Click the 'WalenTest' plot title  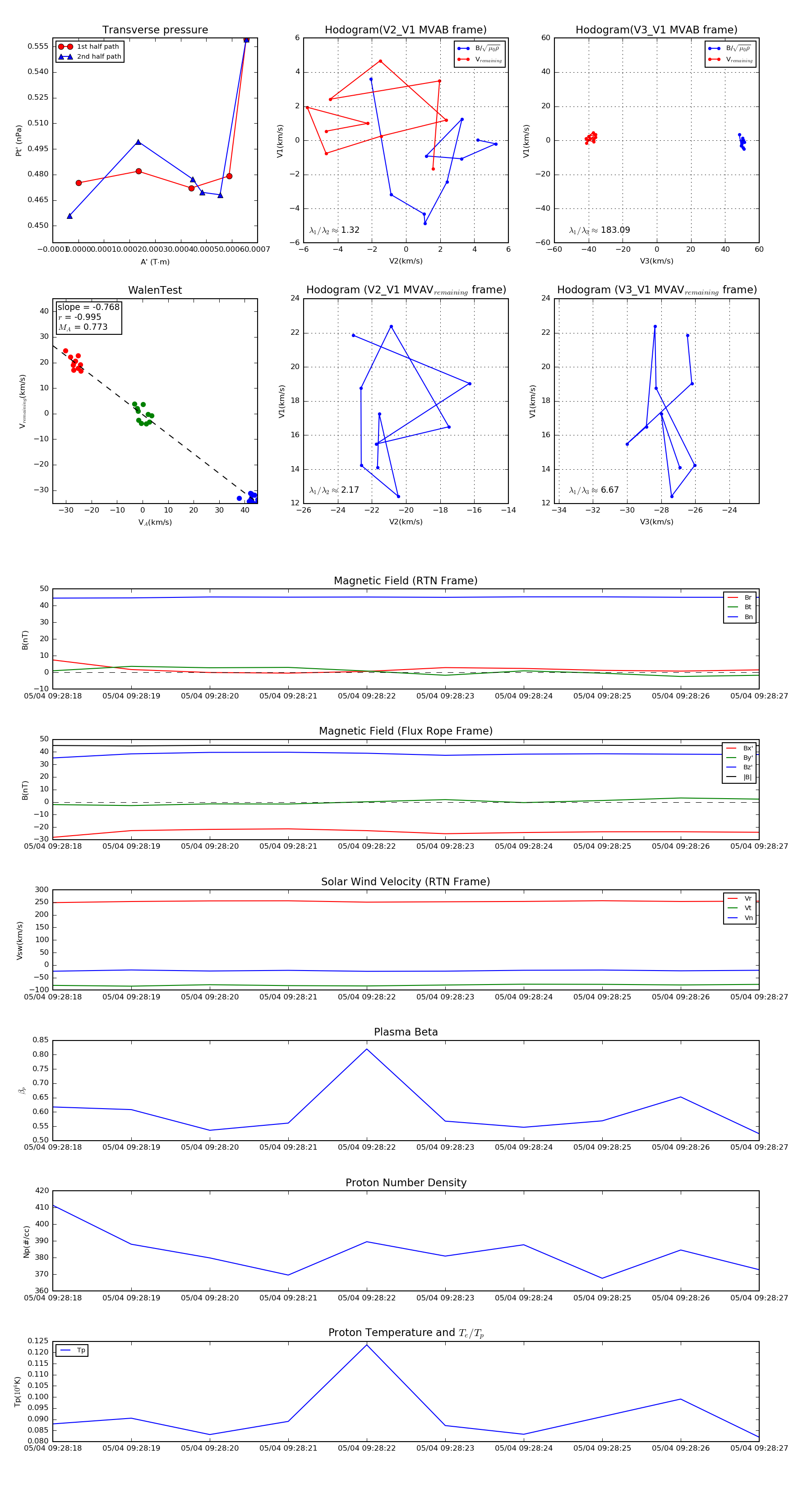(155, 290)
